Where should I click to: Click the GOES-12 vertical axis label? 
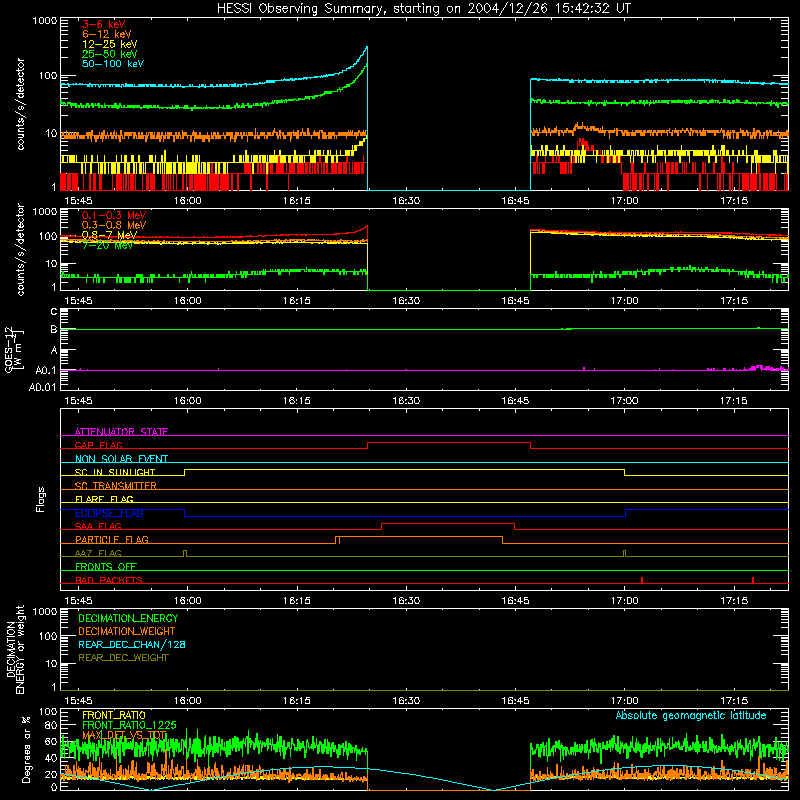[x=13, y=349]
